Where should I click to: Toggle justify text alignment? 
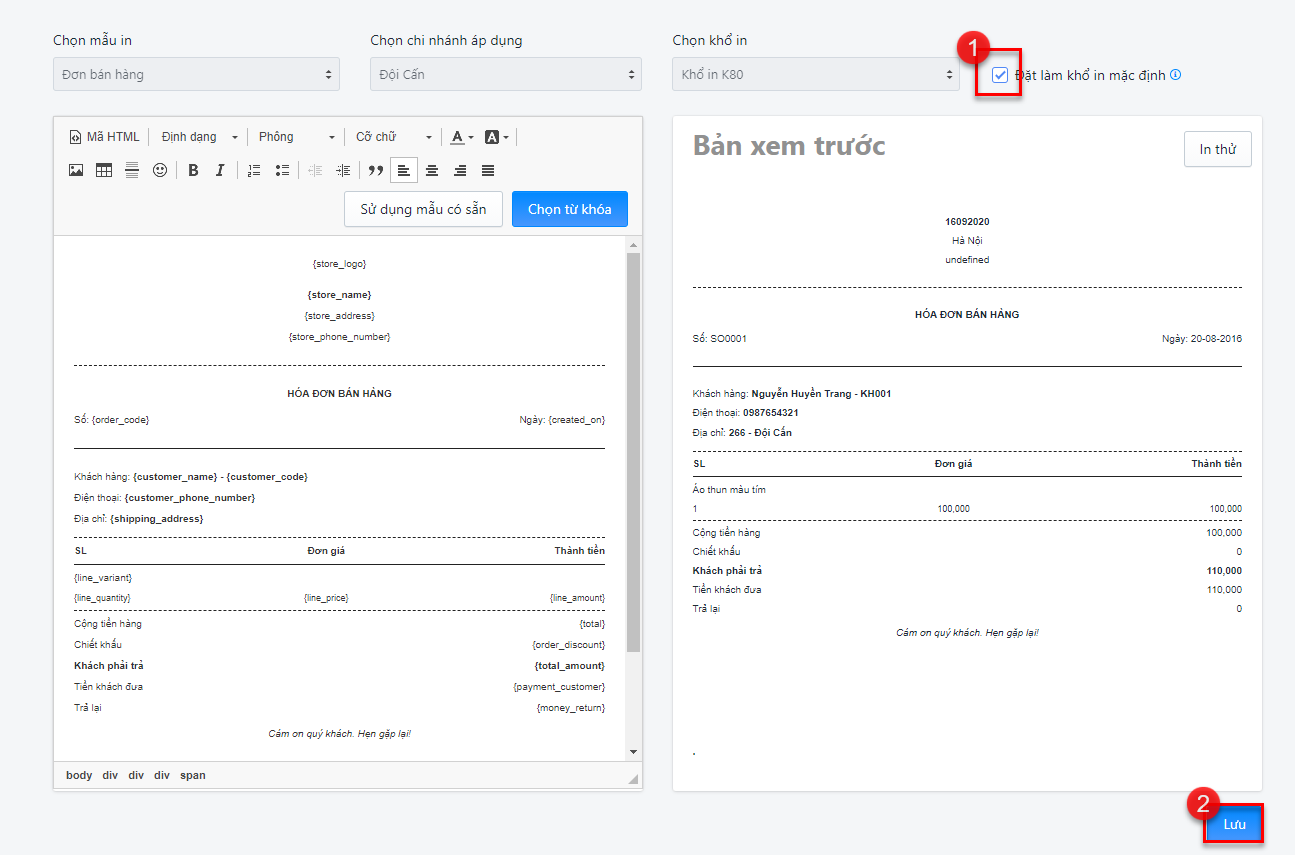tap(488, 170)
